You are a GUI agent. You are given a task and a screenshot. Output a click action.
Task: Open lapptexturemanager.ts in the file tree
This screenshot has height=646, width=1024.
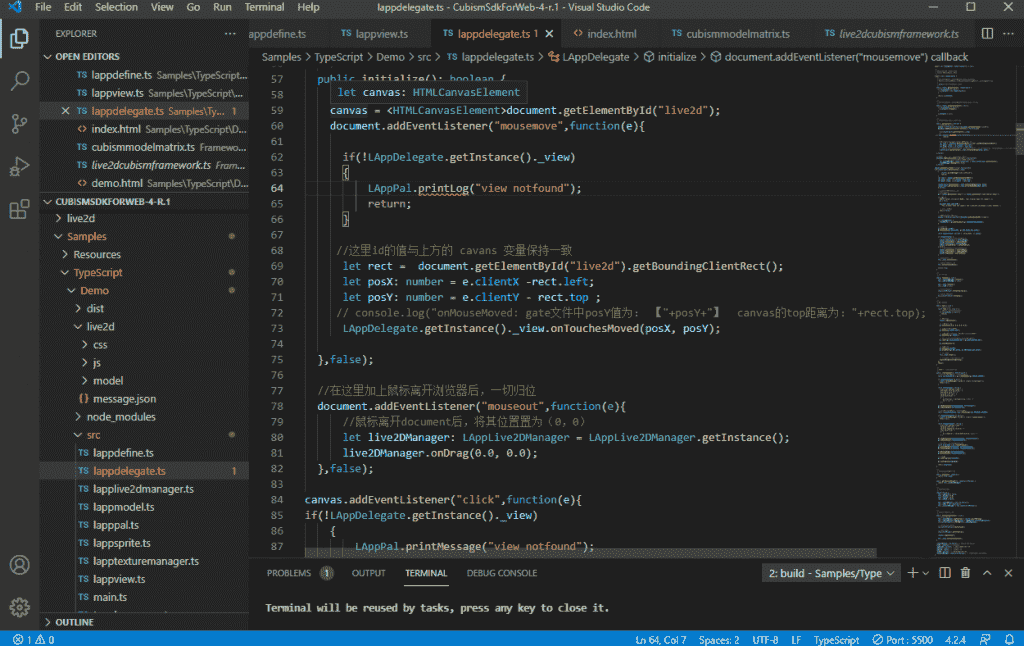144,561
